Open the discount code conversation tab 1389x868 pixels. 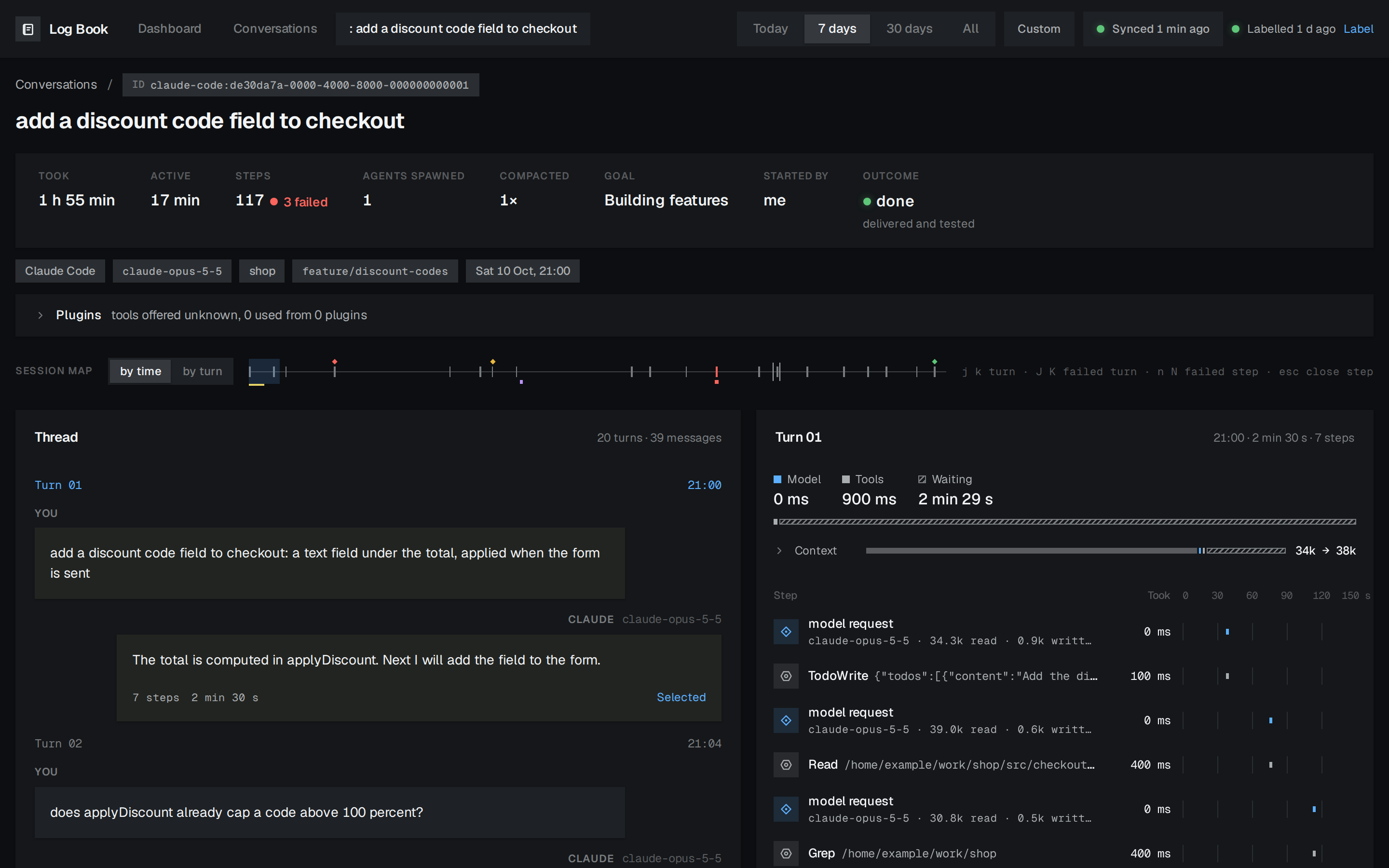463,29
